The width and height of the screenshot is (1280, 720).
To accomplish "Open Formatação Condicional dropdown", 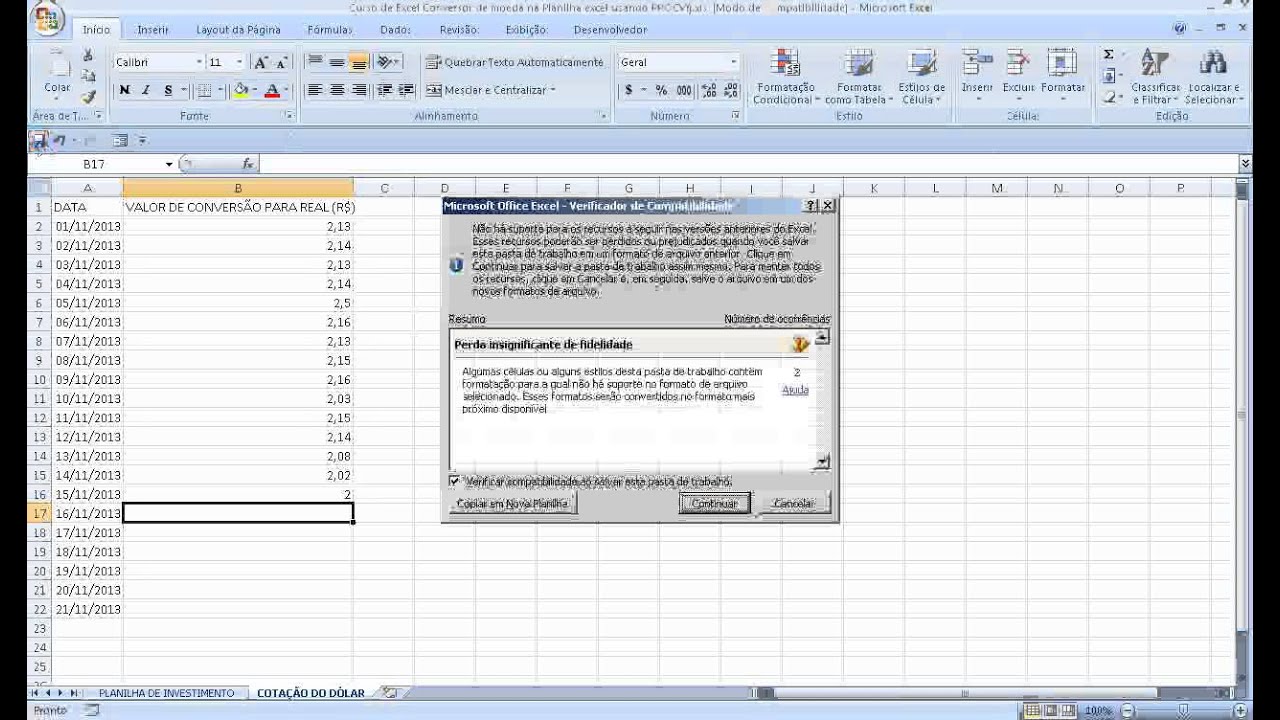I will (786, 76).
